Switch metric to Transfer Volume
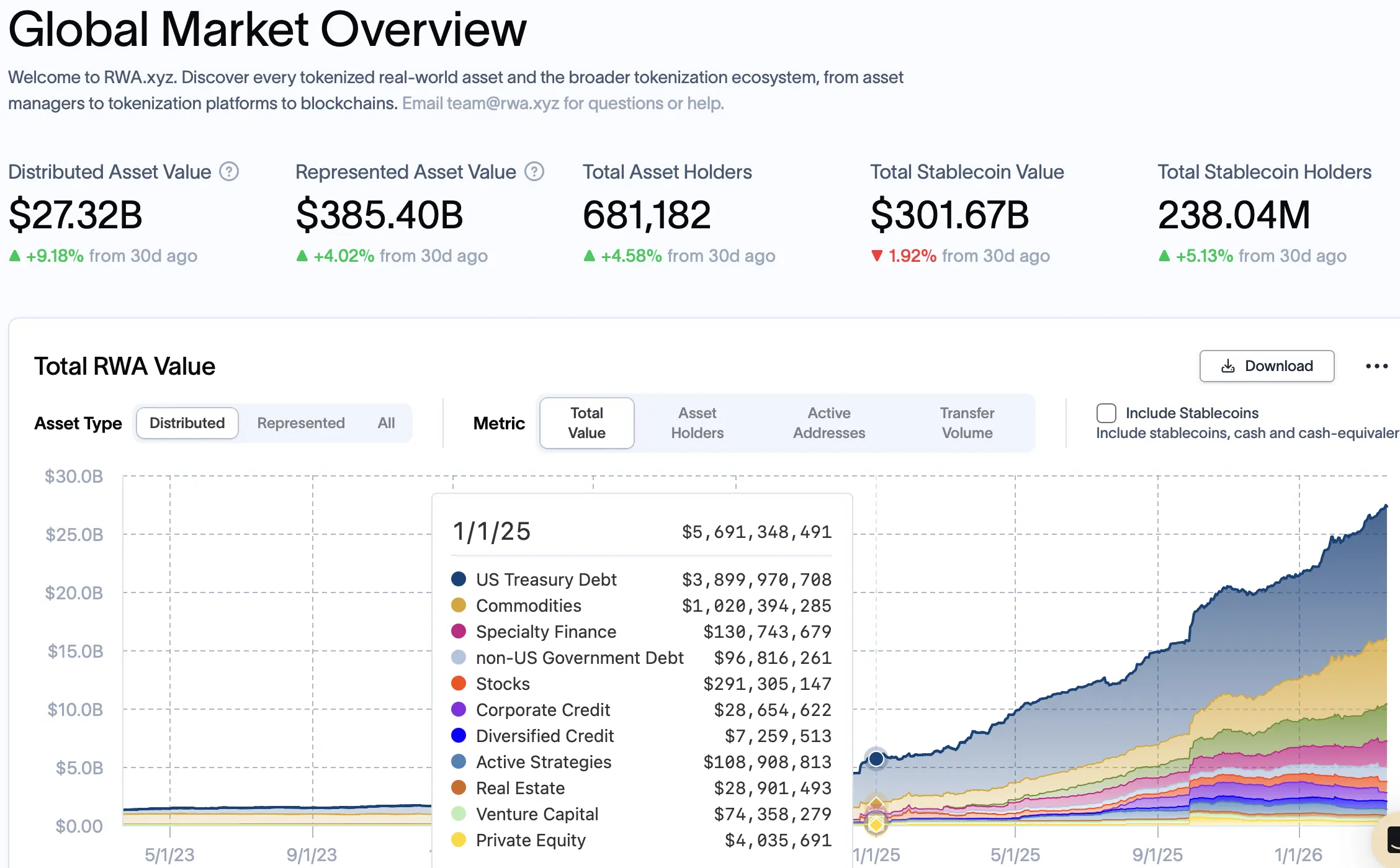This screenshot has width=1400, height=868. click(966, 423)
